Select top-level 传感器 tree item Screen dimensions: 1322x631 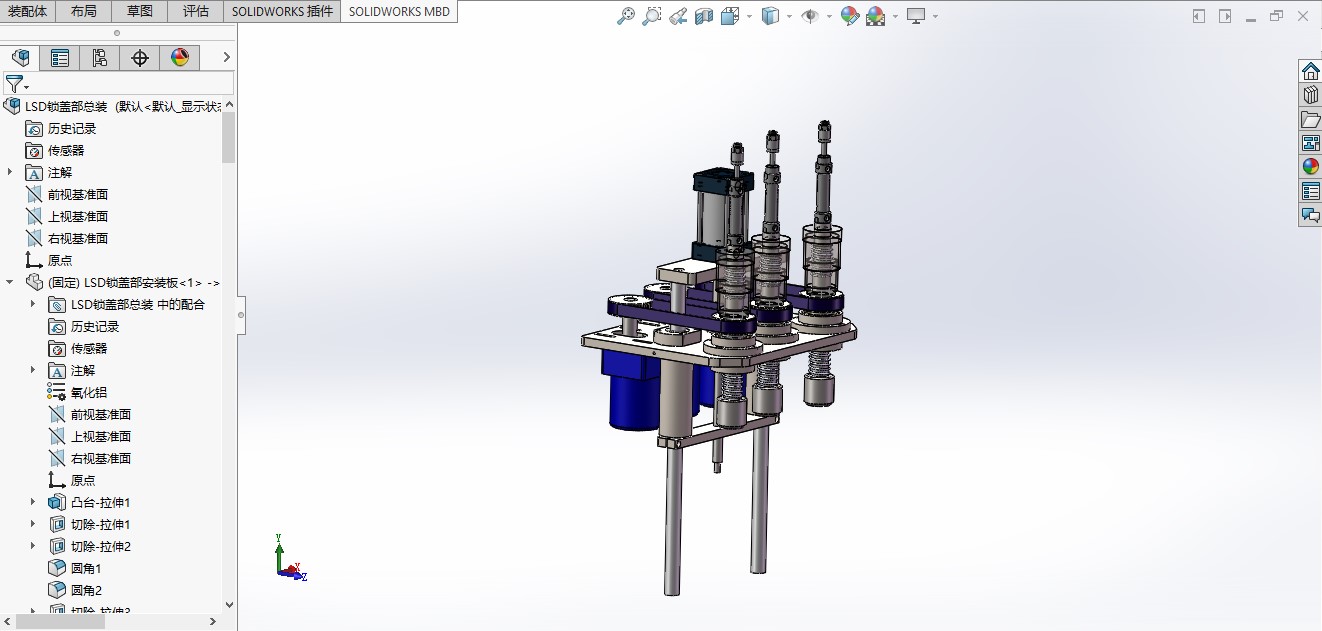pos(55,150)
